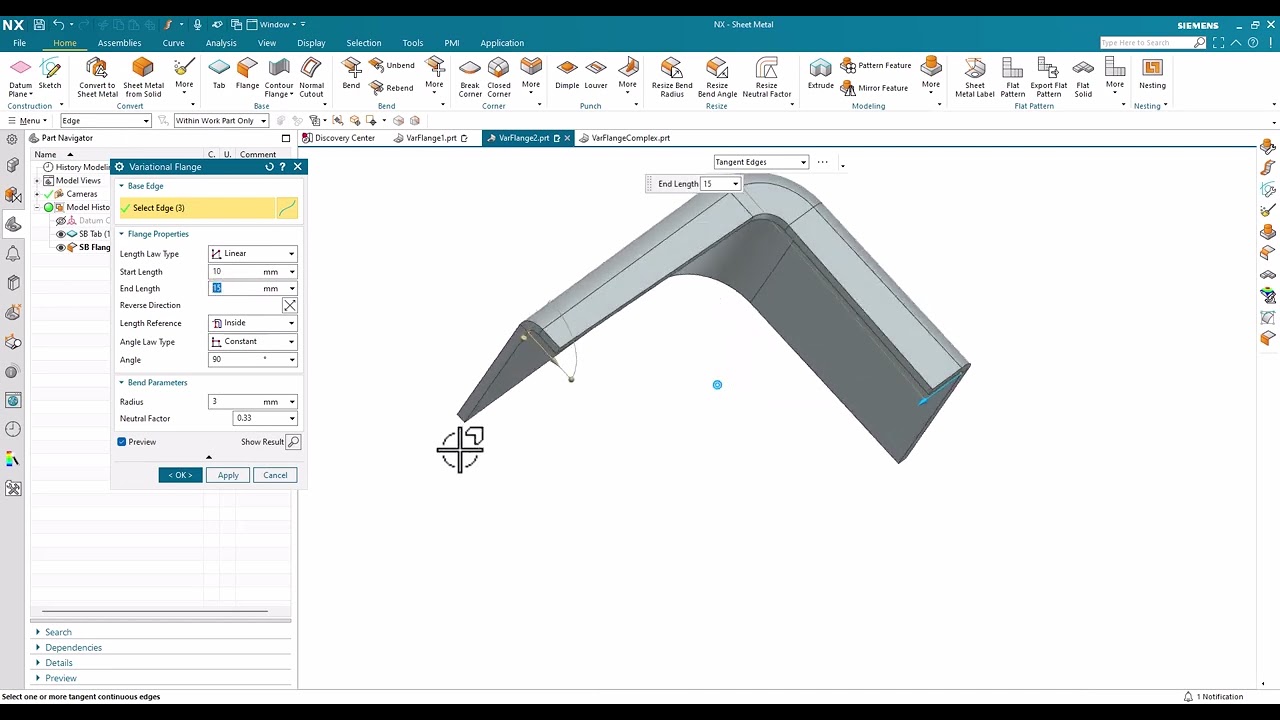Viewport: 1280px width, 720px height.
Task: Open the Tangent Edges curve rule dropdown
Action: [761, 162]
